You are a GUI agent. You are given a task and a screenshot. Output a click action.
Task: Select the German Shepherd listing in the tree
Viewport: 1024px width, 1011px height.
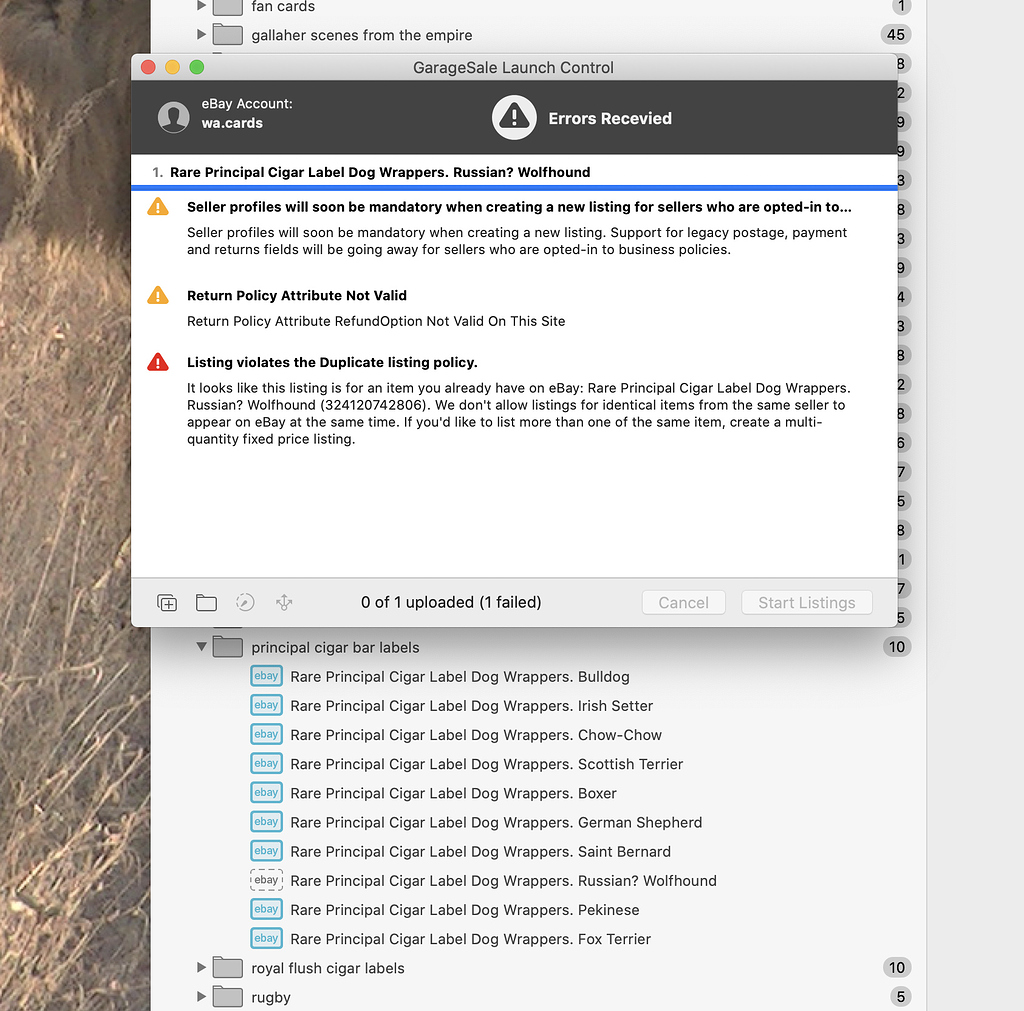496,822
